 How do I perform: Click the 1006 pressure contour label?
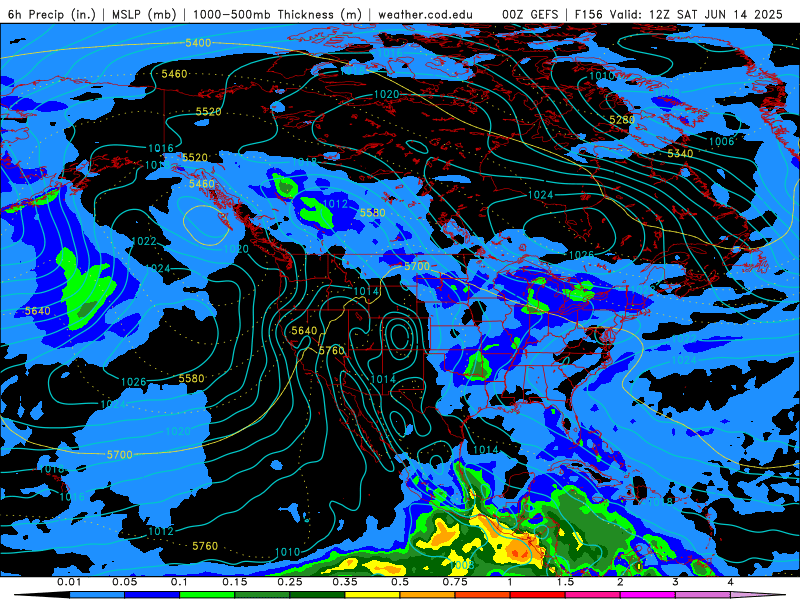(721, 141)
